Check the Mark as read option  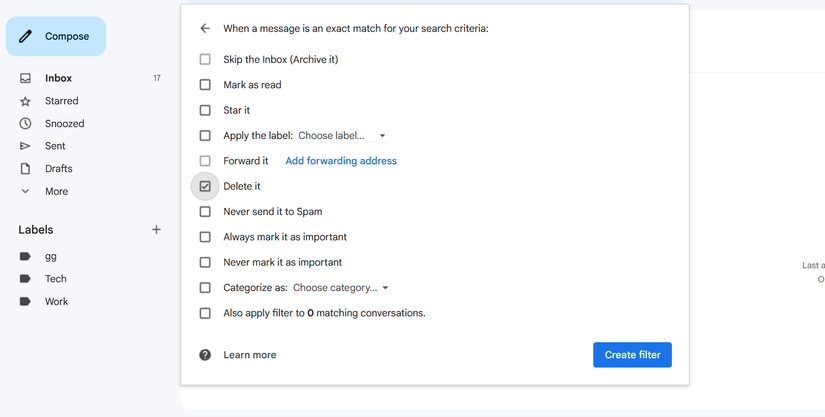[205, 85]
